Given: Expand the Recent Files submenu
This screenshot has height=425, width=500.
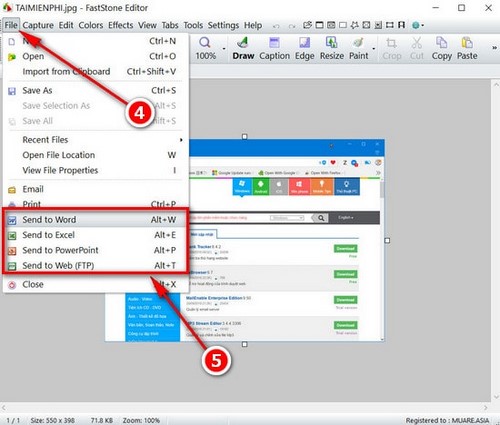Looking at the screenshot, I should point(95,140).
